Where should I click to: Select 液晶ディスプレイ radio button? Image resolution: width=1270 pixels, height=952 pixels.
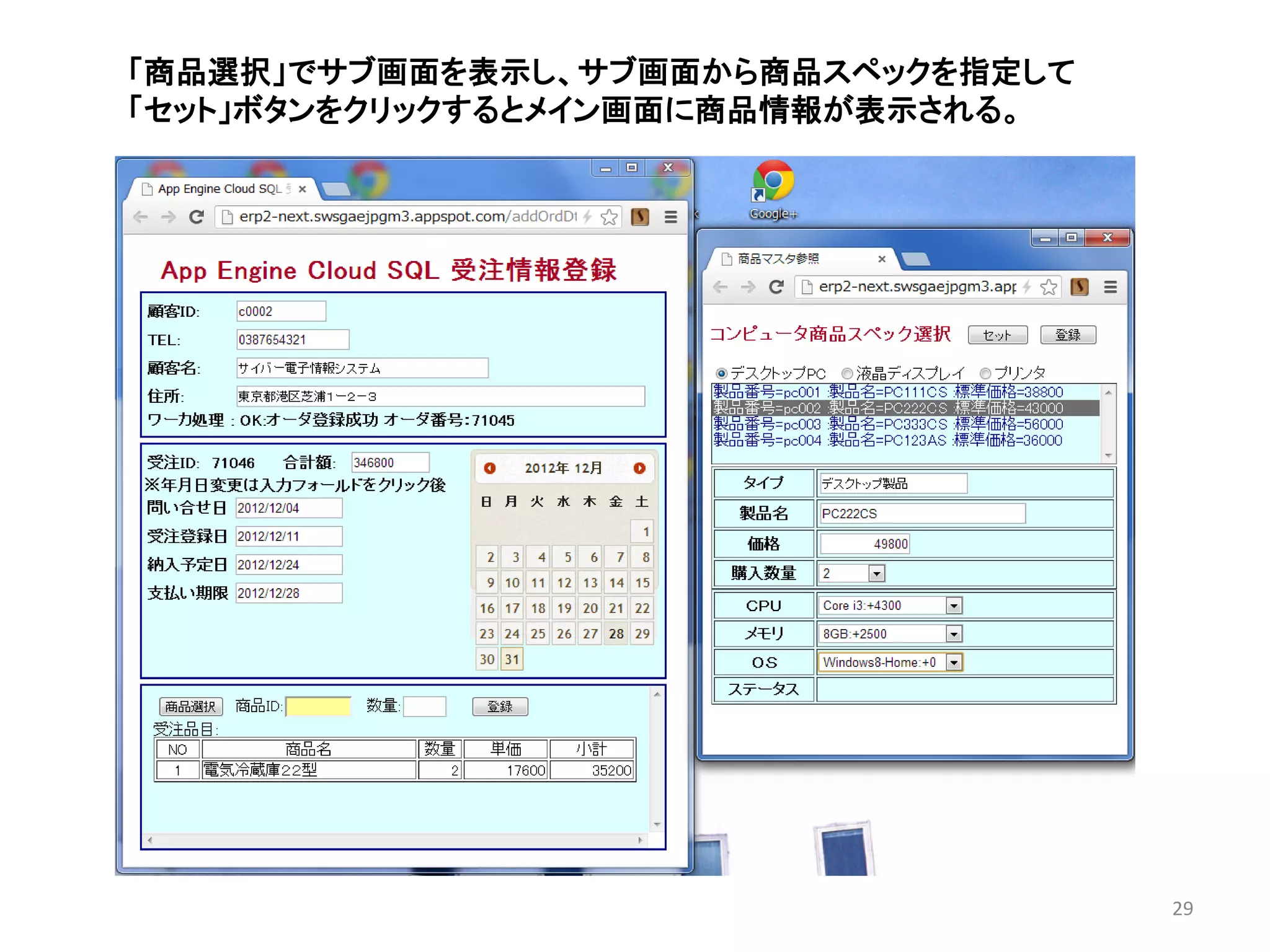click(847, 373)
